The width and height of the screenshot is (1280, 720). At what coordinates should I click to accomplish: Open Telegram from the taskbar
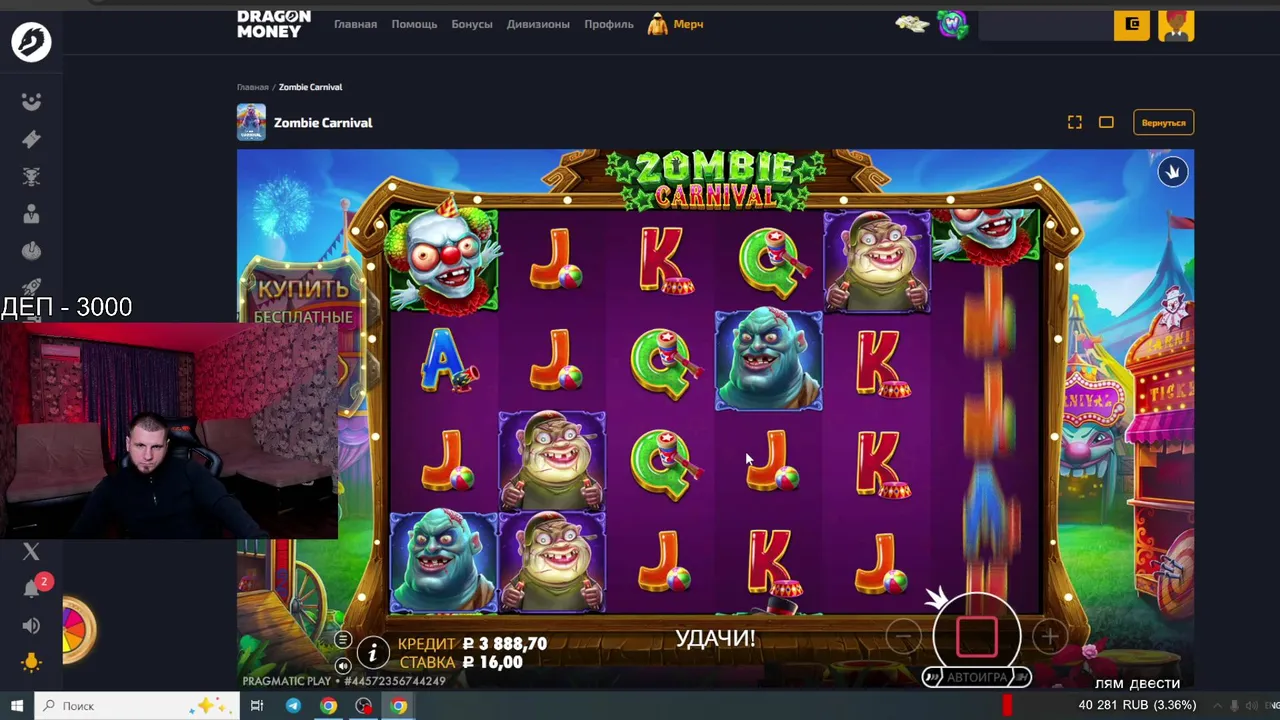293,706
